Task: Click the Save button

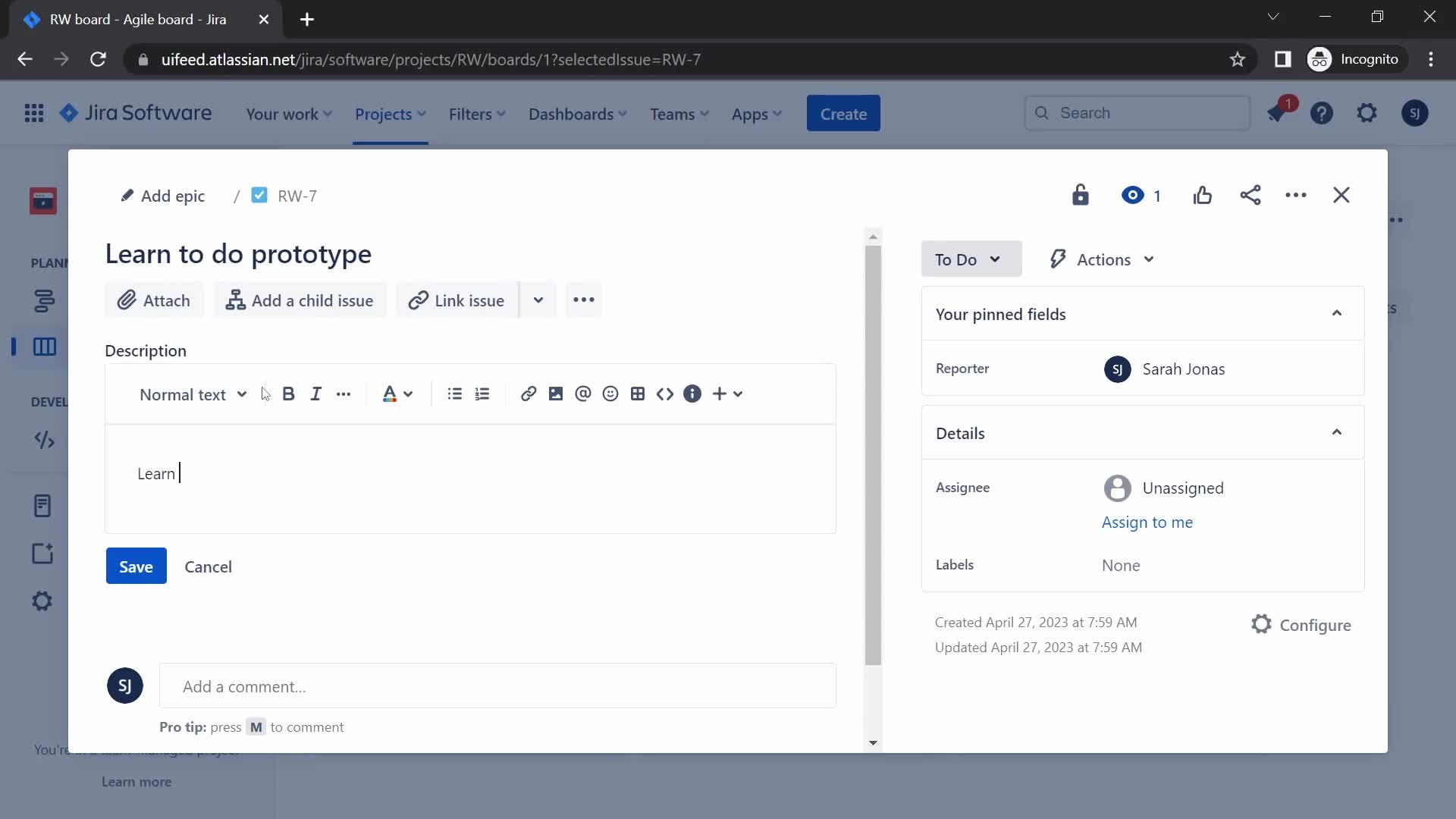Action: click(x=136, y=566)
